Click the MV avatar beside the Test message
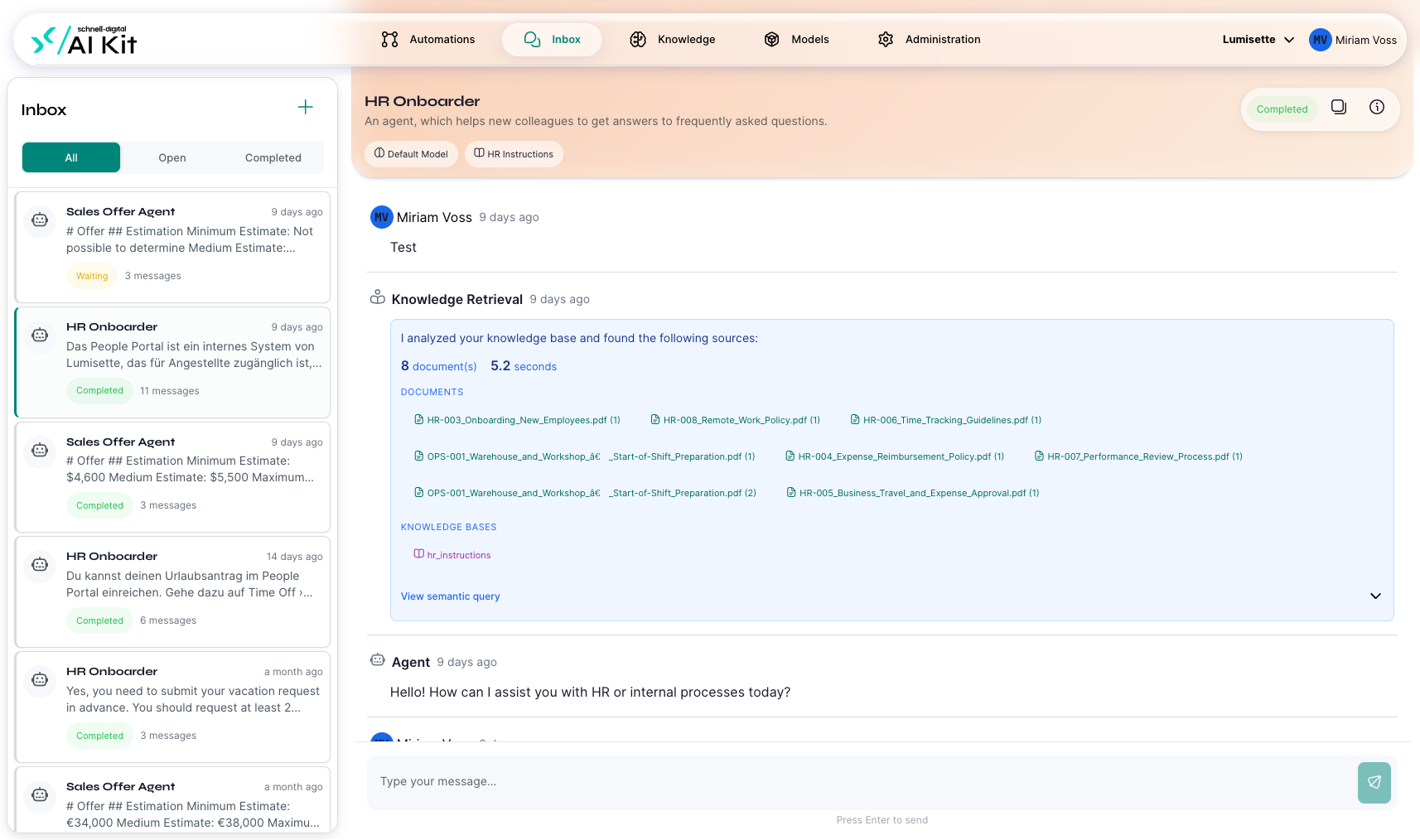Screen dimensions: 1420x840 pos(381,217)
